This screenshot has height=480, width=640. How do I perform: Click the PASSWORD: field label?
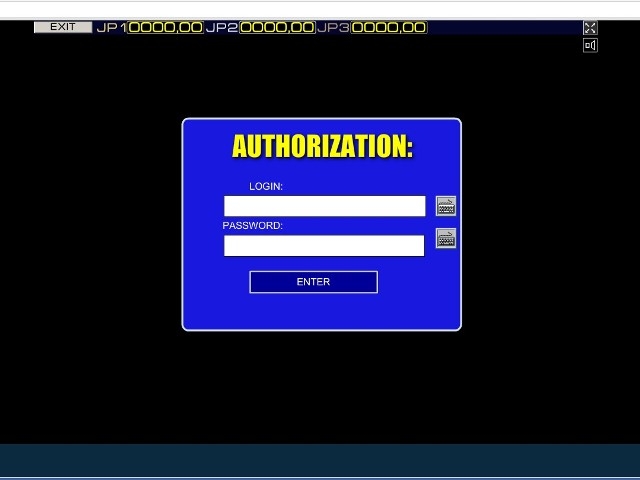click(x=253, y=226)
